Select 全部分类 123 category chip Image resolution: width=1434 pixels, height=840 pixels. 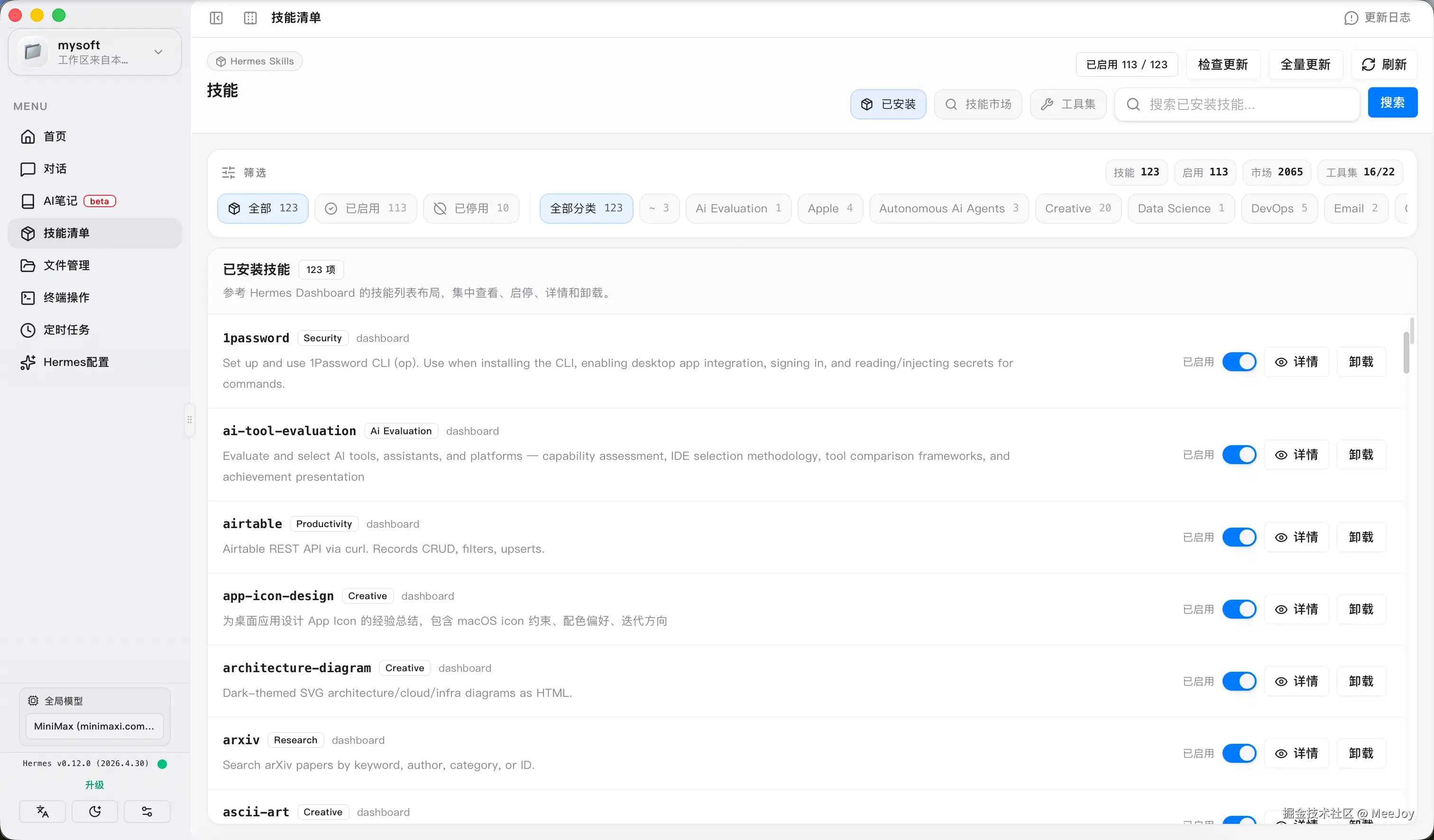coord(586,208)
